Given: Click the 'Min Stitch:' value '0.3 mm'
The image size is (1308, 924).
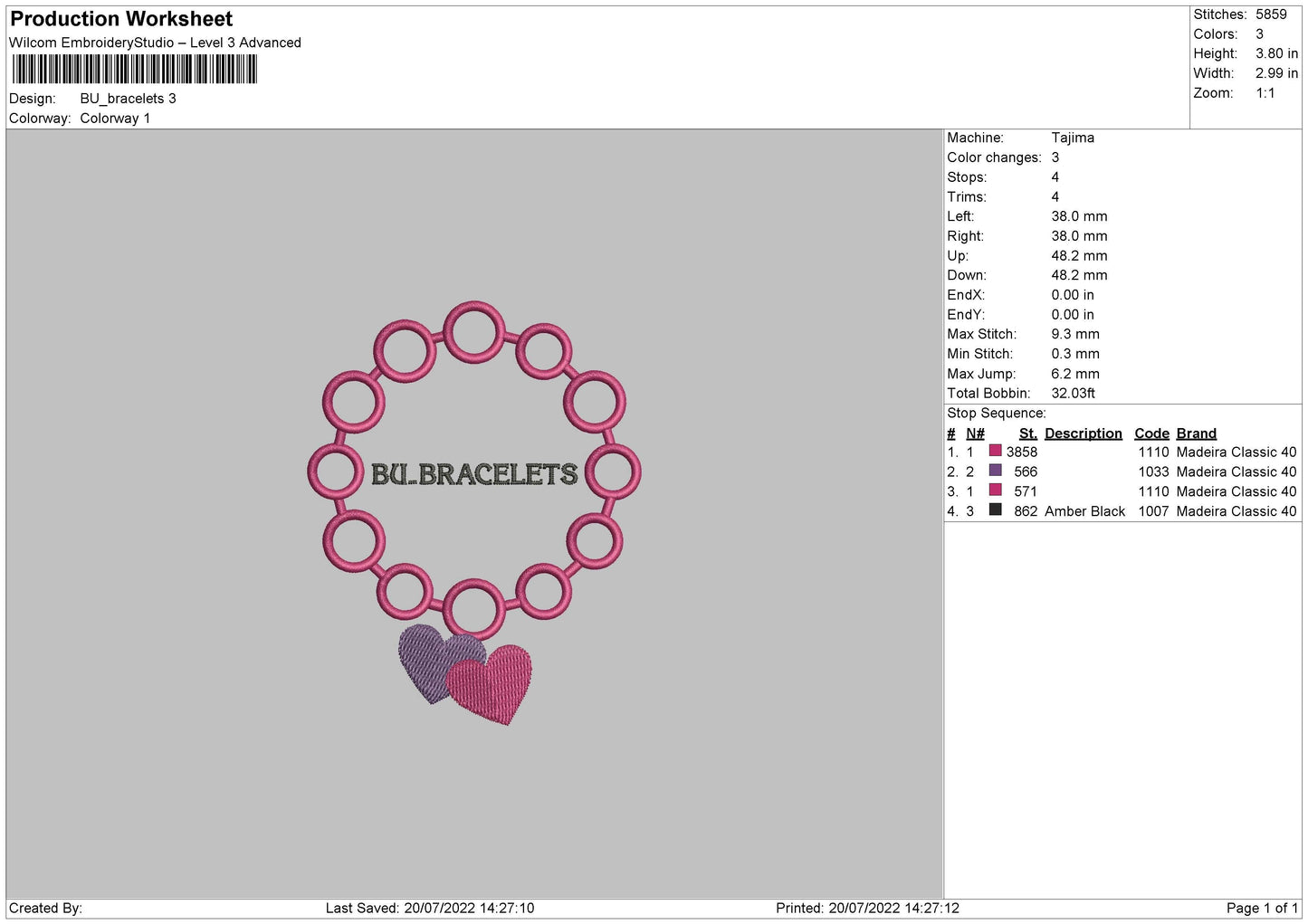Looking at the screenshot, I should pyautogui.click(x=1075, y=354).
